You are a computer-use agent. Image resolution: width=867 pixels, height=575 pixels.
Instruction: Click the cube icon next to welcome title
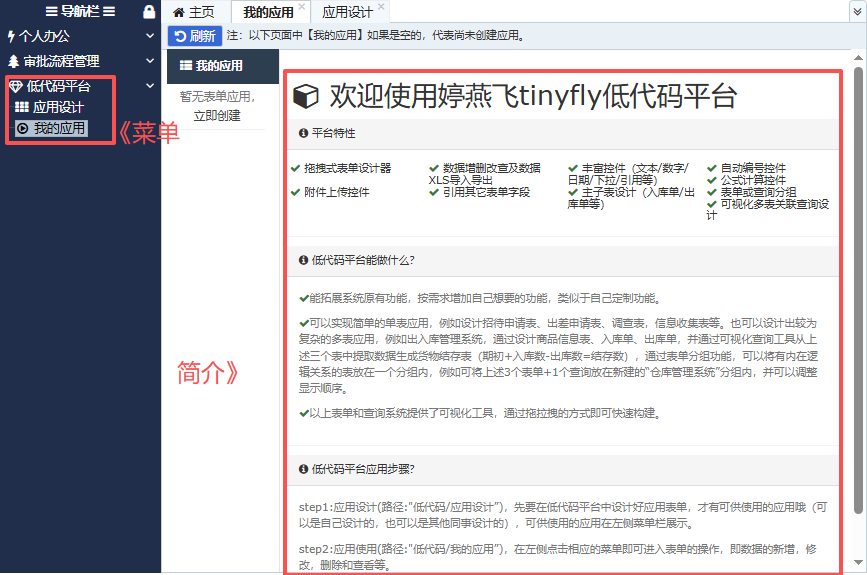coord(306,96)
